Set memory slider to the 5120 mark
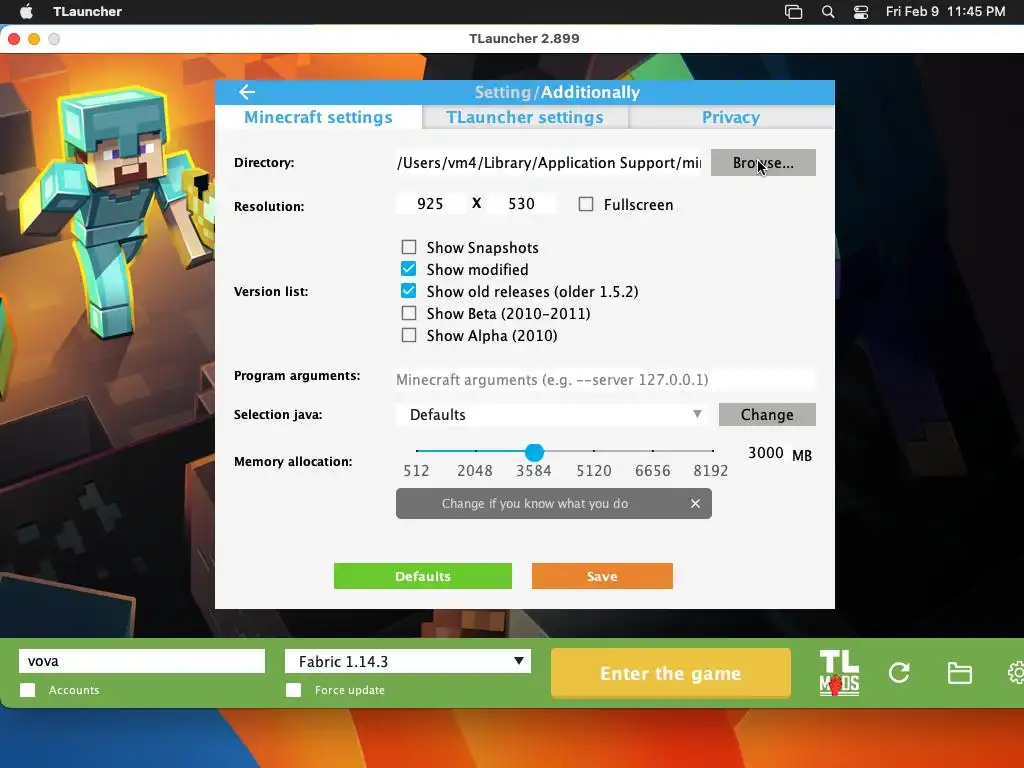This screenshot has width=1024, height=768. pos(594,451)
